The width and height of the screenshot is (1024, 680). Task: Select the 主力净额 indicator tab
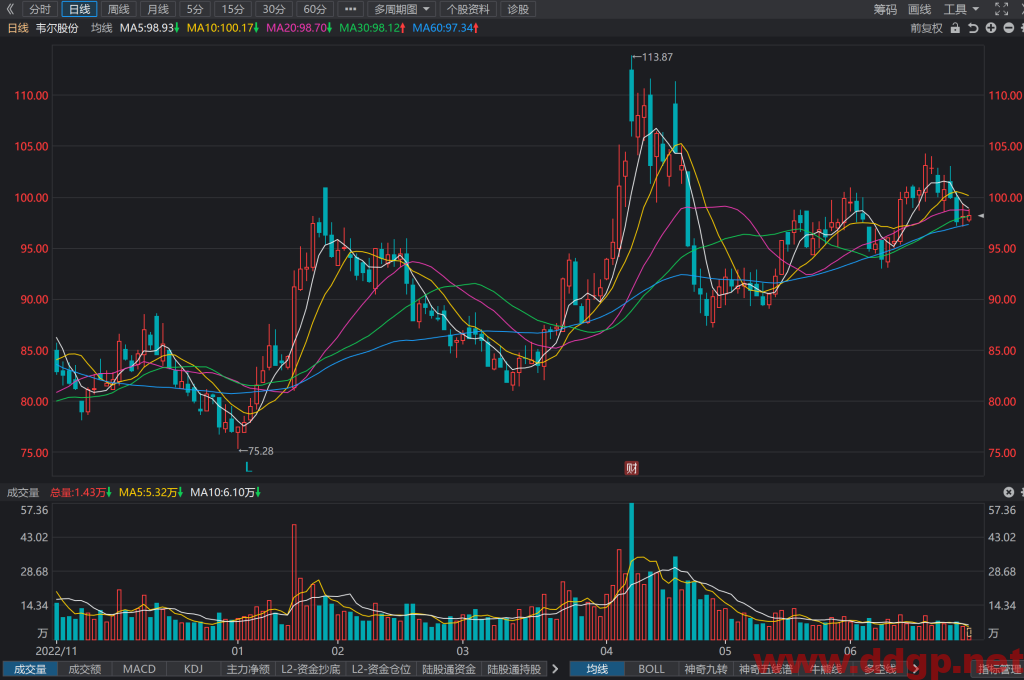coord(248,669)
